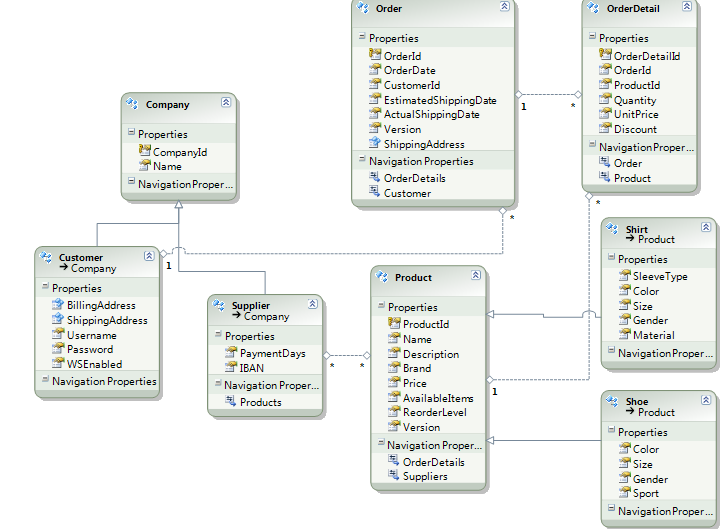Click the Sport property icon in Shoe
723x529 pixels.
(624, 493)
